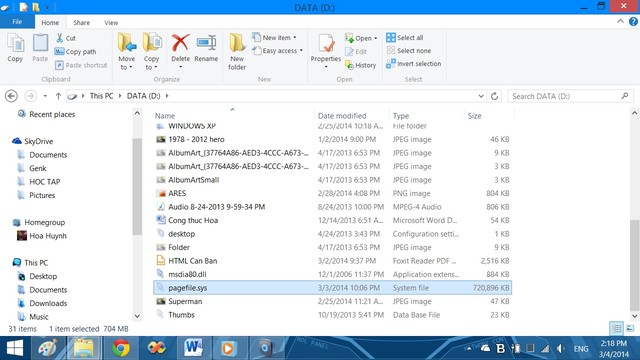The height and width of the screenshot is (360, 640).
Task: Switch to Details view layout icon
Action: tap(616, 328)
